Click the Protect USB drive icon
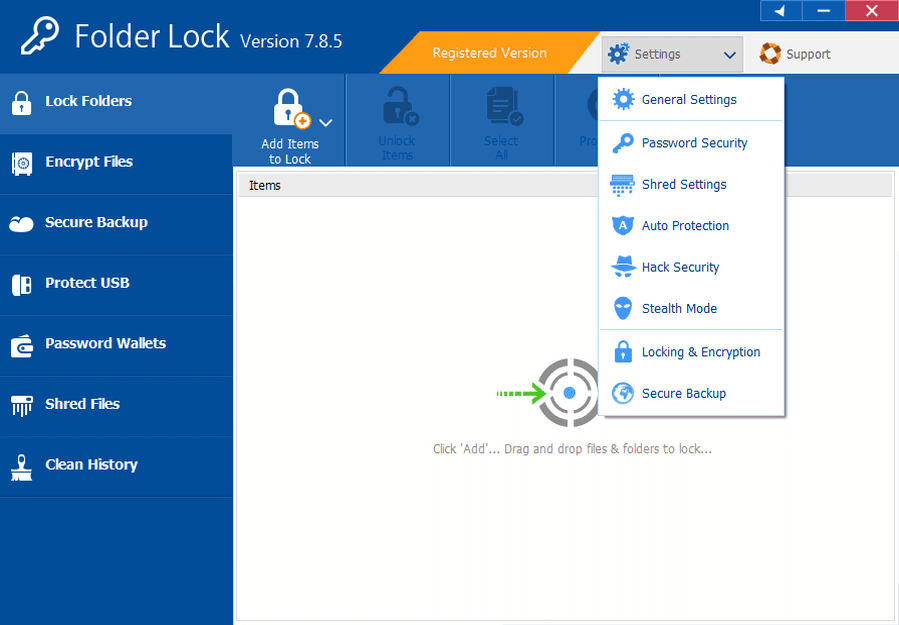899x625 pixels. point(21,284)
